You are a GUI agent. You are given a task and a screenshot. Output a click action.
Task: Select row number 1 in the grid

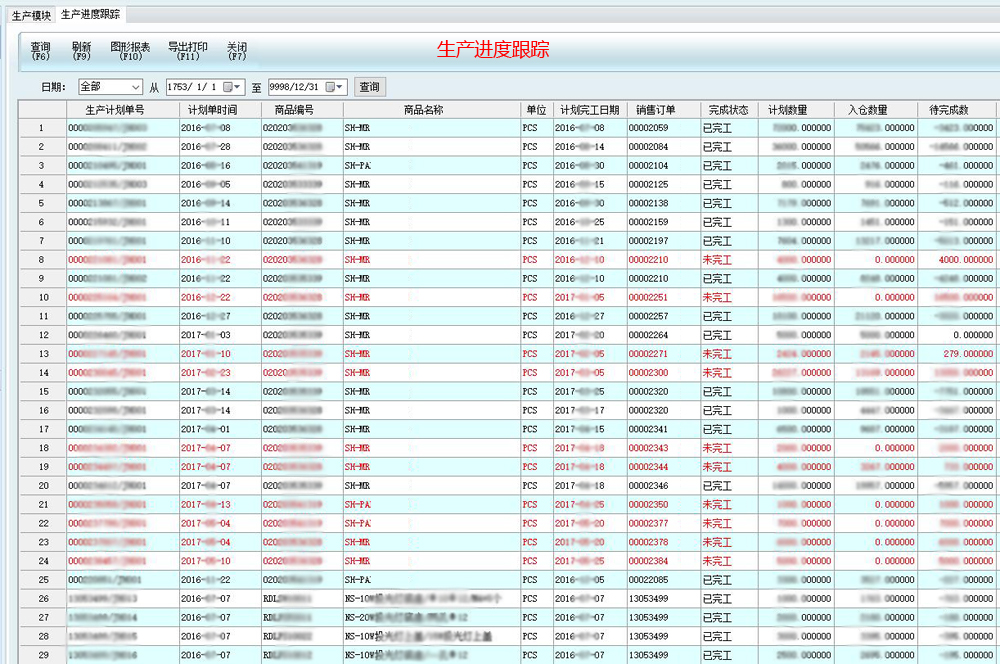pos(42,128)
